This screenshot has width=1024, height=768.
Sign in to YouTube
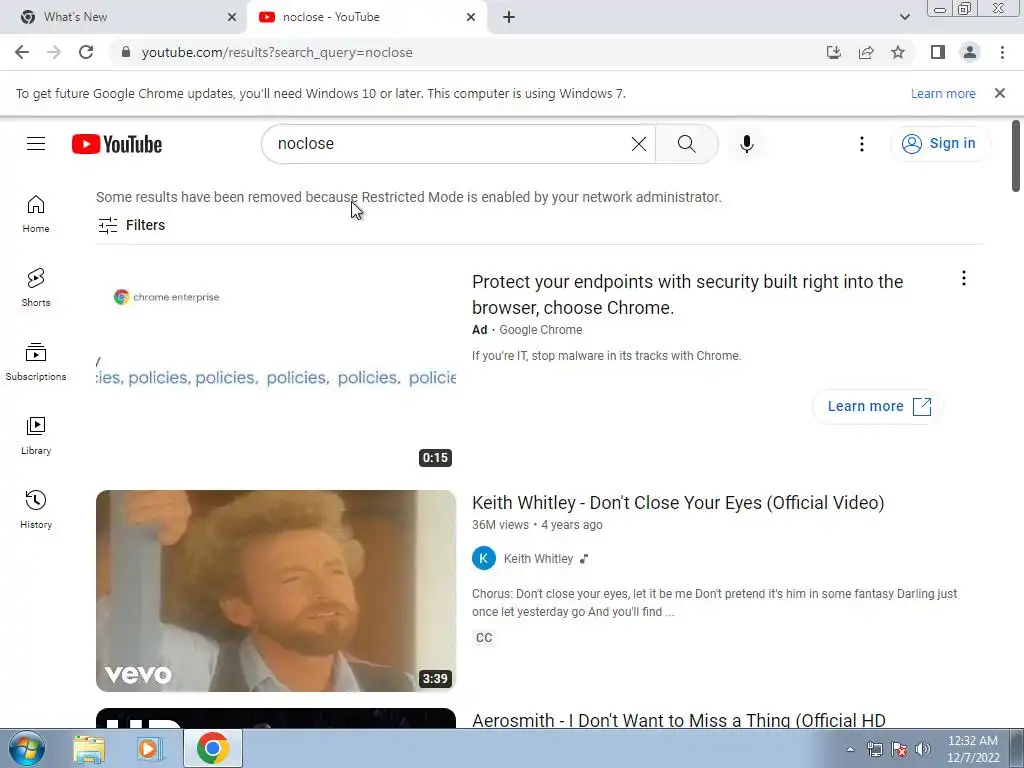[x=939, y=144]
